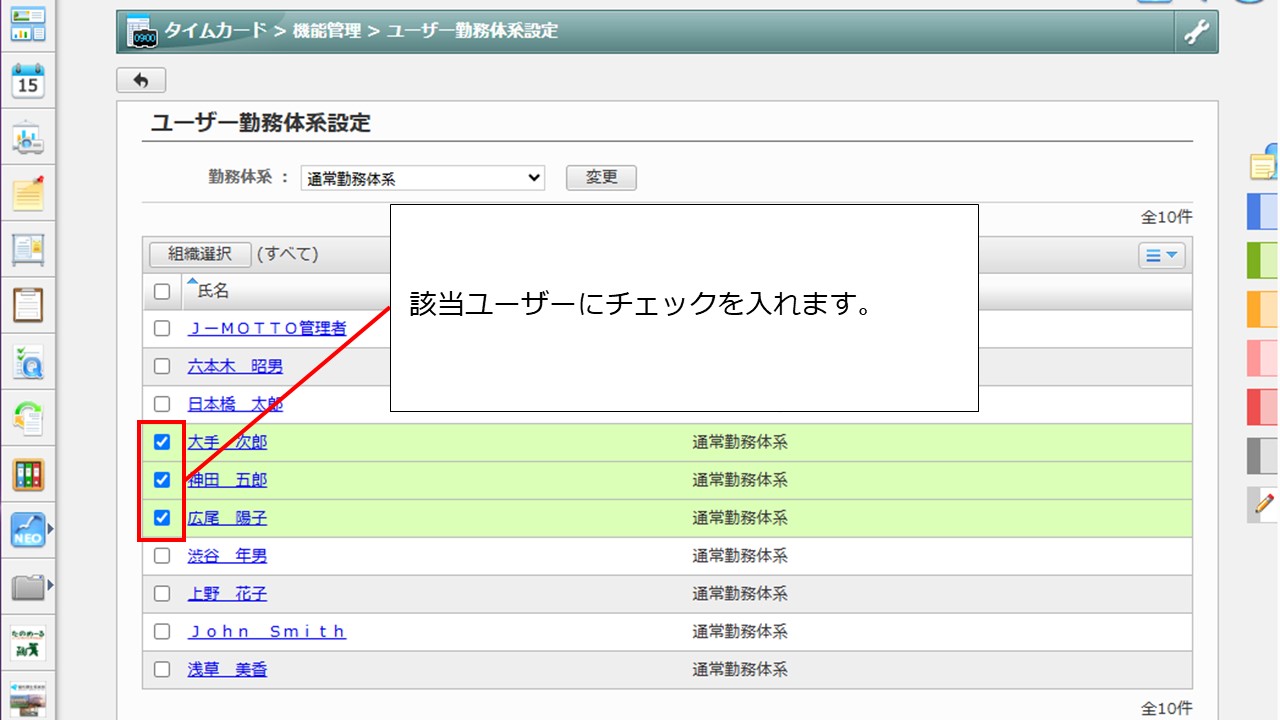
Task: Open the yellow pinned memo icon
Action: tap(28, 193)
